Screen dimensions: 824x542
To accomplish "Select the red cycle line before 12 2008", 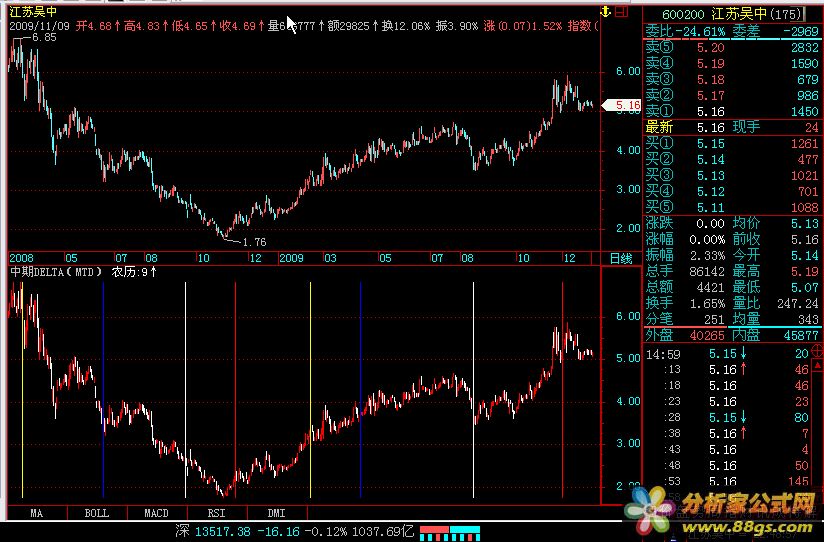I will click(235, 389).
